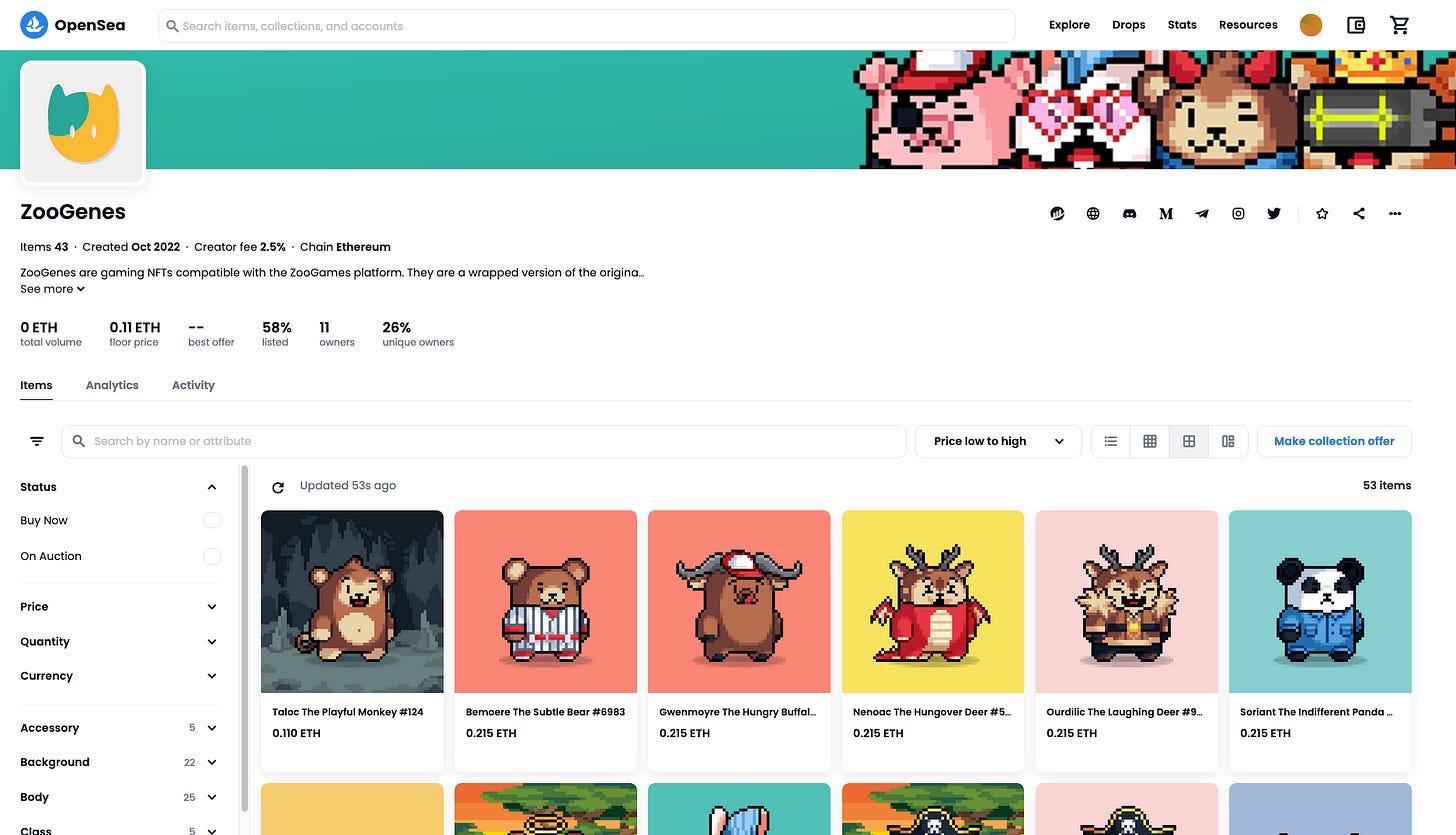This screenshot has height=835, width=1456.
Task: Switch to small grid view
Action: (1150, 441)
